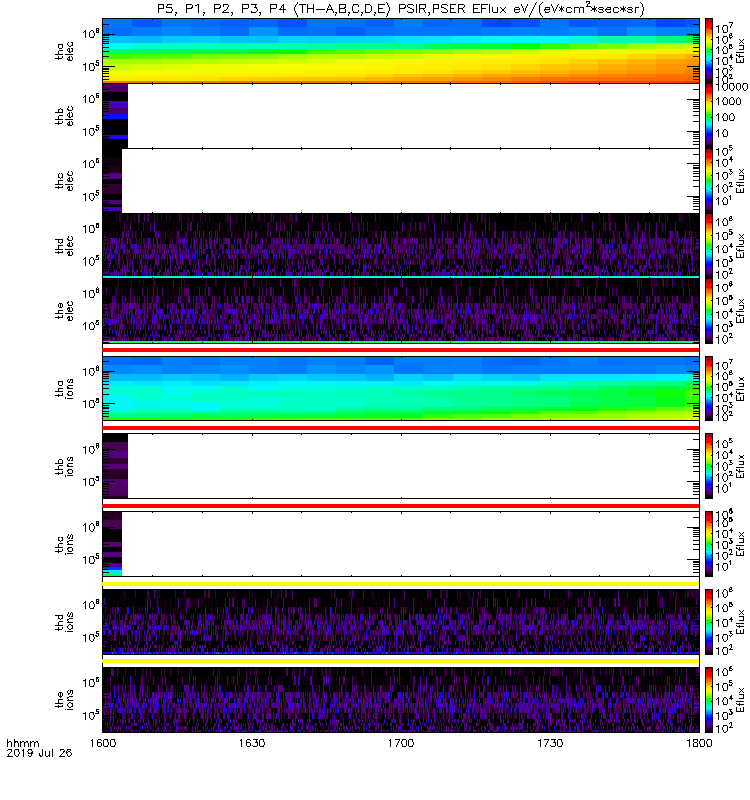Click the 1730 time axis label

(x=550, y=743)
